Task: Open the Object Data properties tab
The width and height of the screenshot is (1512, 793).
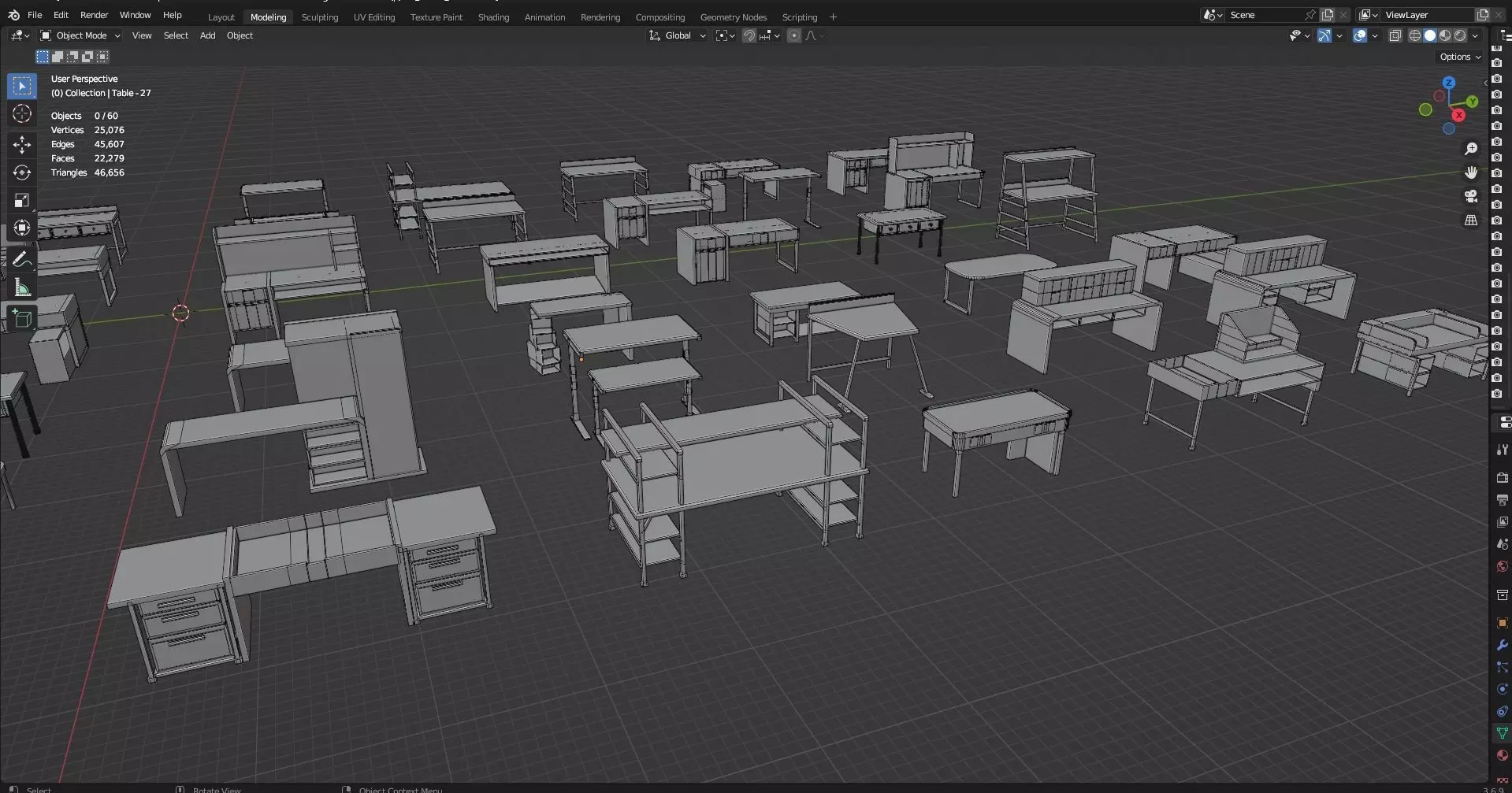Action: (1502, 733)
